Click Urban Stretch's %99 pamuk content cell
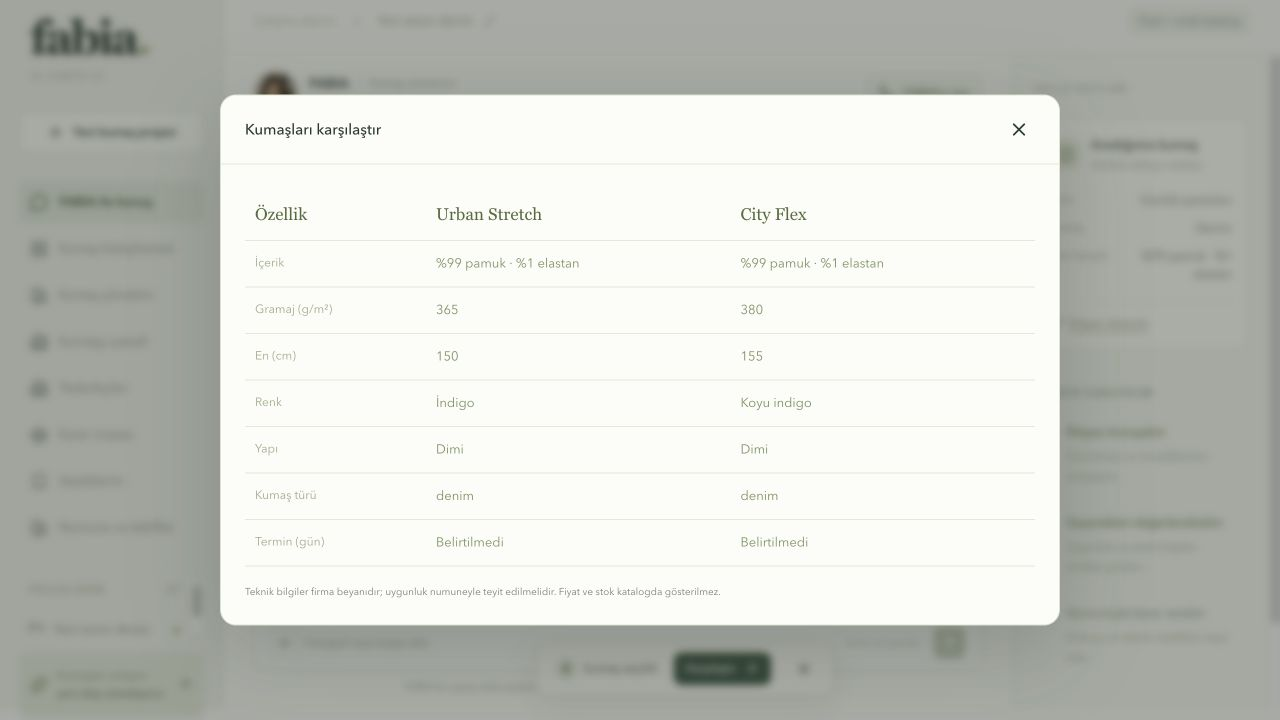Image resolution: width=1280 pixels, height=720 pixels. [x=507, y=263]
